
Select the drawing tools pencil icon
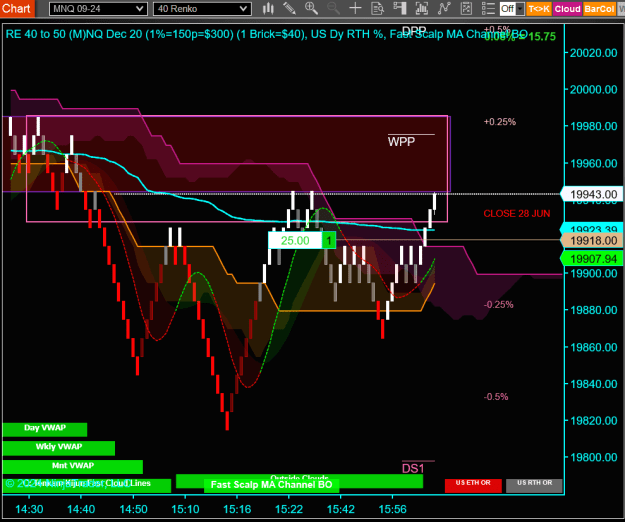[x=289, y=8]
